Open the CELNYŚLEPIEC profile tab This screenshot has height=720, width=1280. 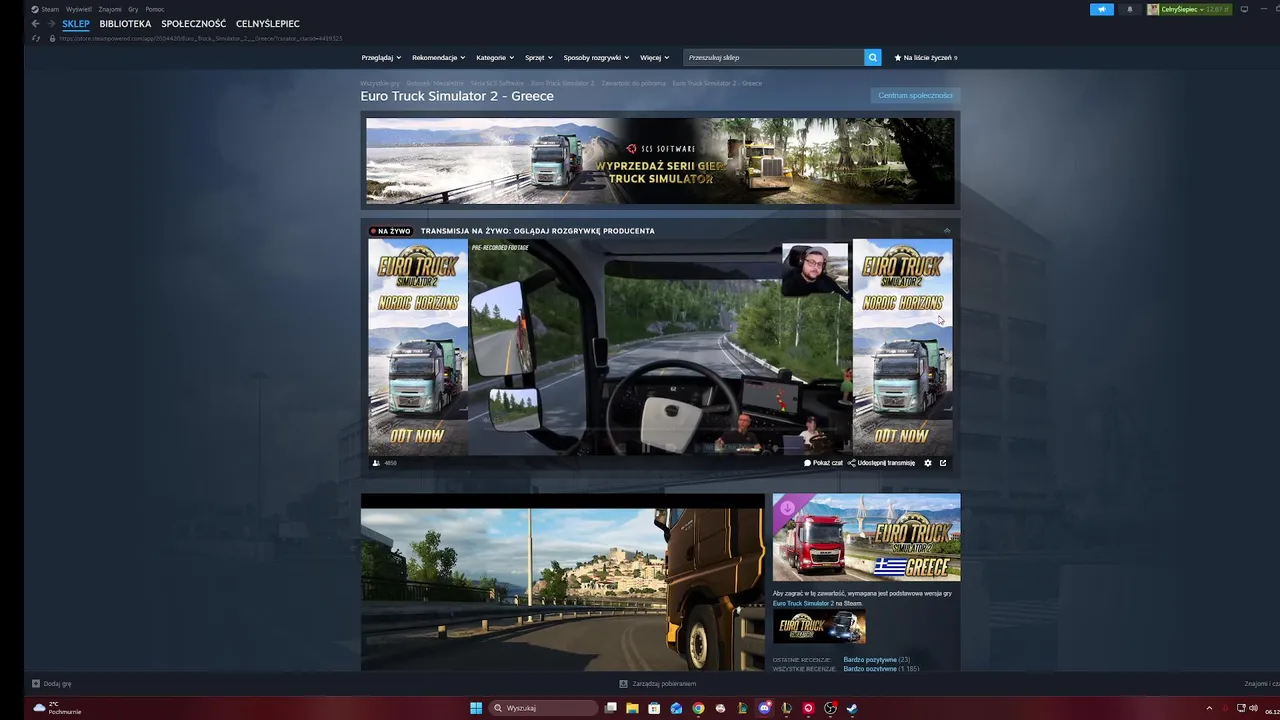(x=268, y=24)
